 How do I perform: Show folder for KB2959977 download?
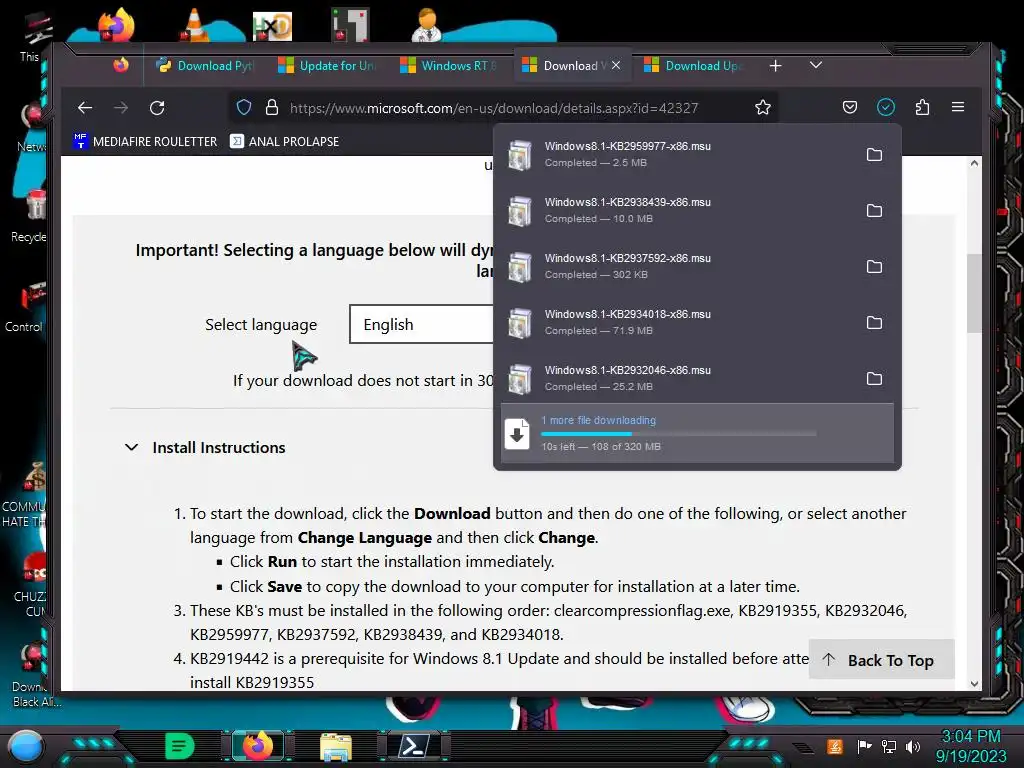point(874,155)
